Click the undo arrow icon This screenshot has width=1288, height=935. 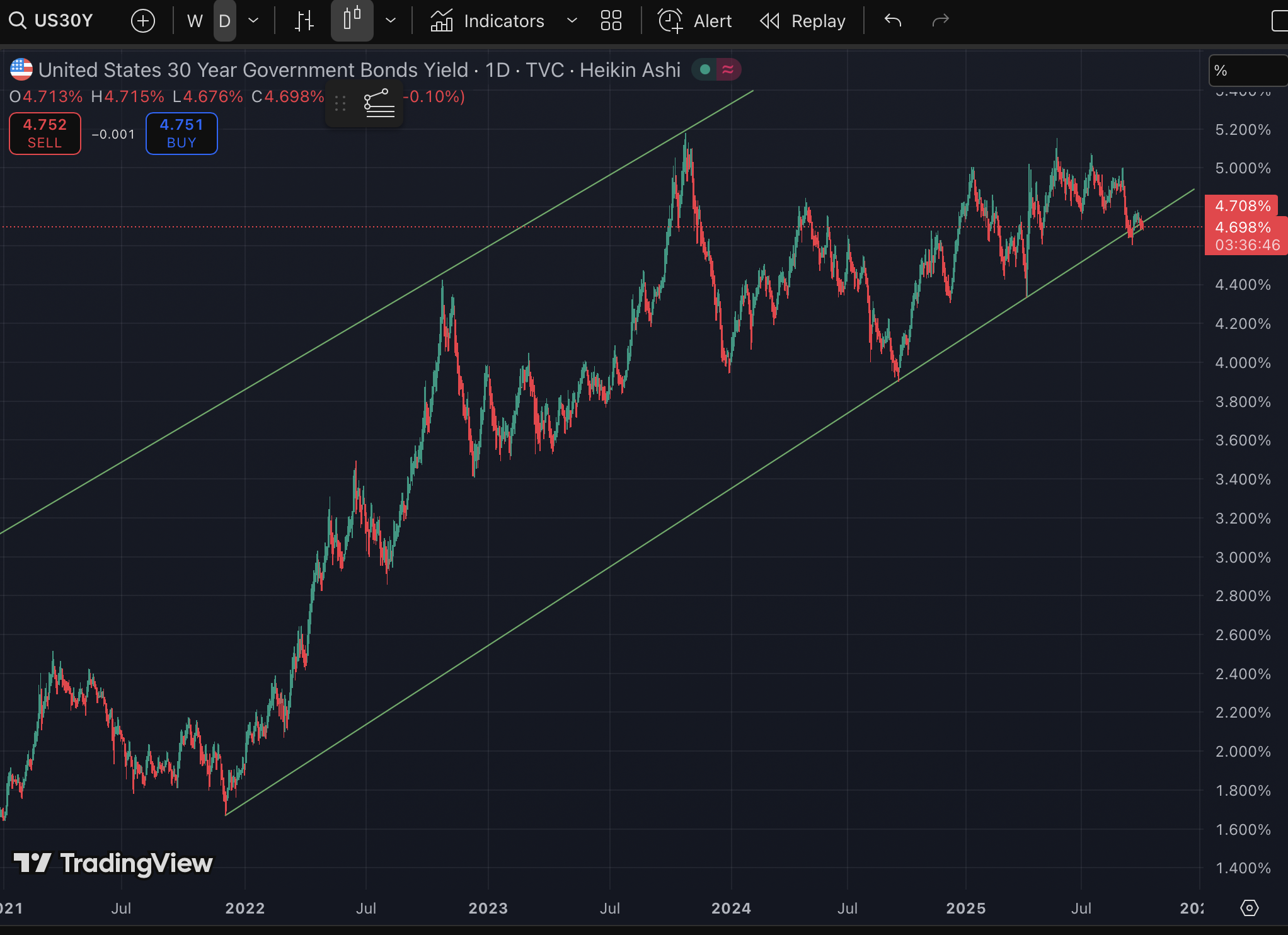pos(893,21)
